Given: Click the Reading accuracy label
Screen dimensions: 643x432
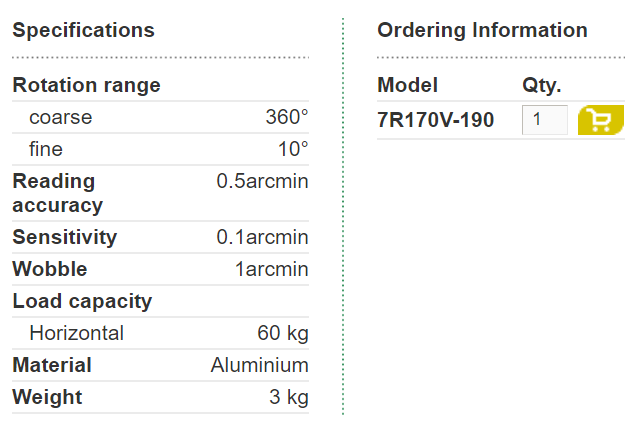Looking at the screenshot, I should pos(57,193).
